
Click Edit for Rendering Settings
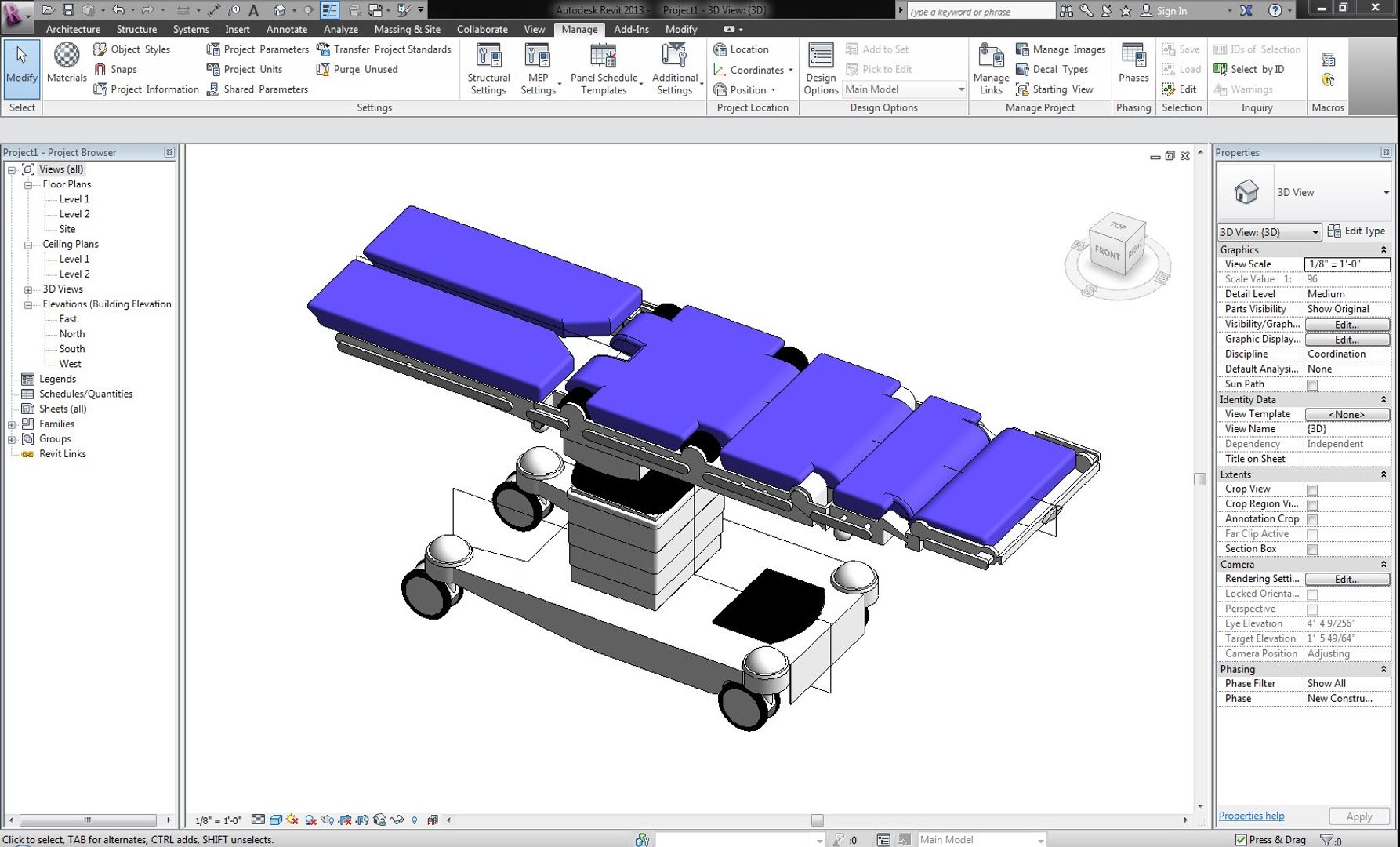pos(1347,580)
